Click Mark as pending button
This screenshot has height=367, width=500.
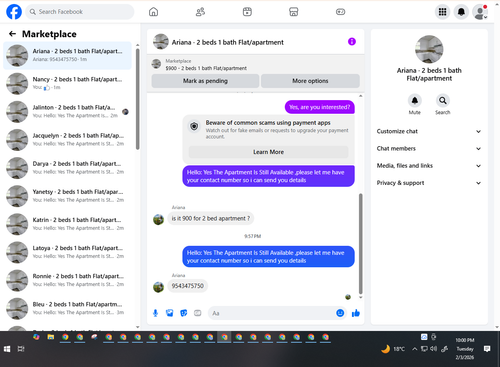205,81
